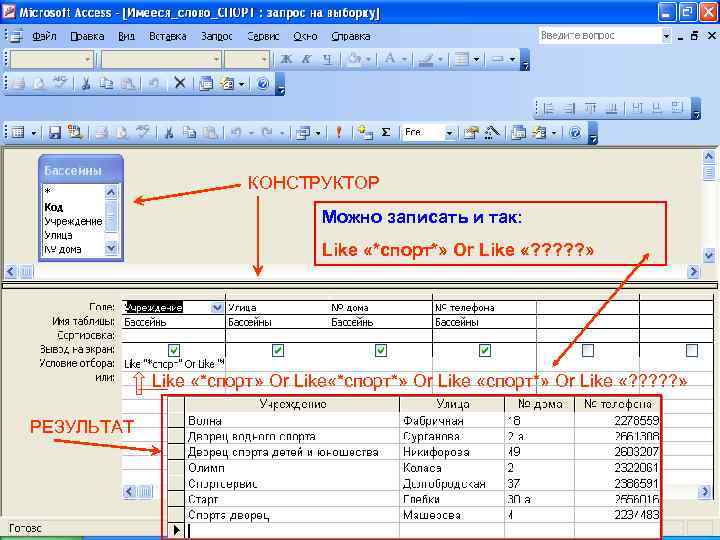The width and height of the screenshot is (720, 540).
Task: Uncheck Show checkbox under Улица field
Action: [277, 350]
